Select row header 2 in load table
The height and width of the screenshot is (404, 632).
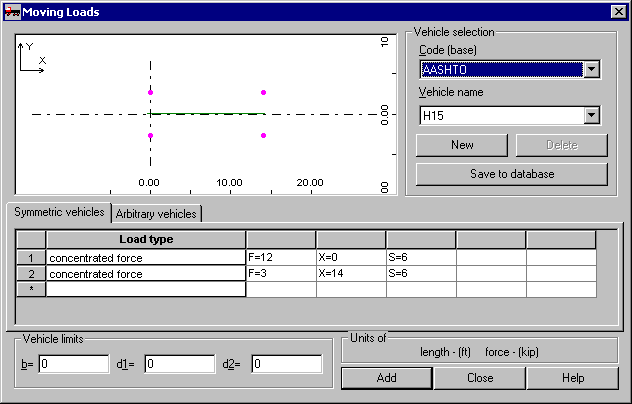tap(31, 273)
